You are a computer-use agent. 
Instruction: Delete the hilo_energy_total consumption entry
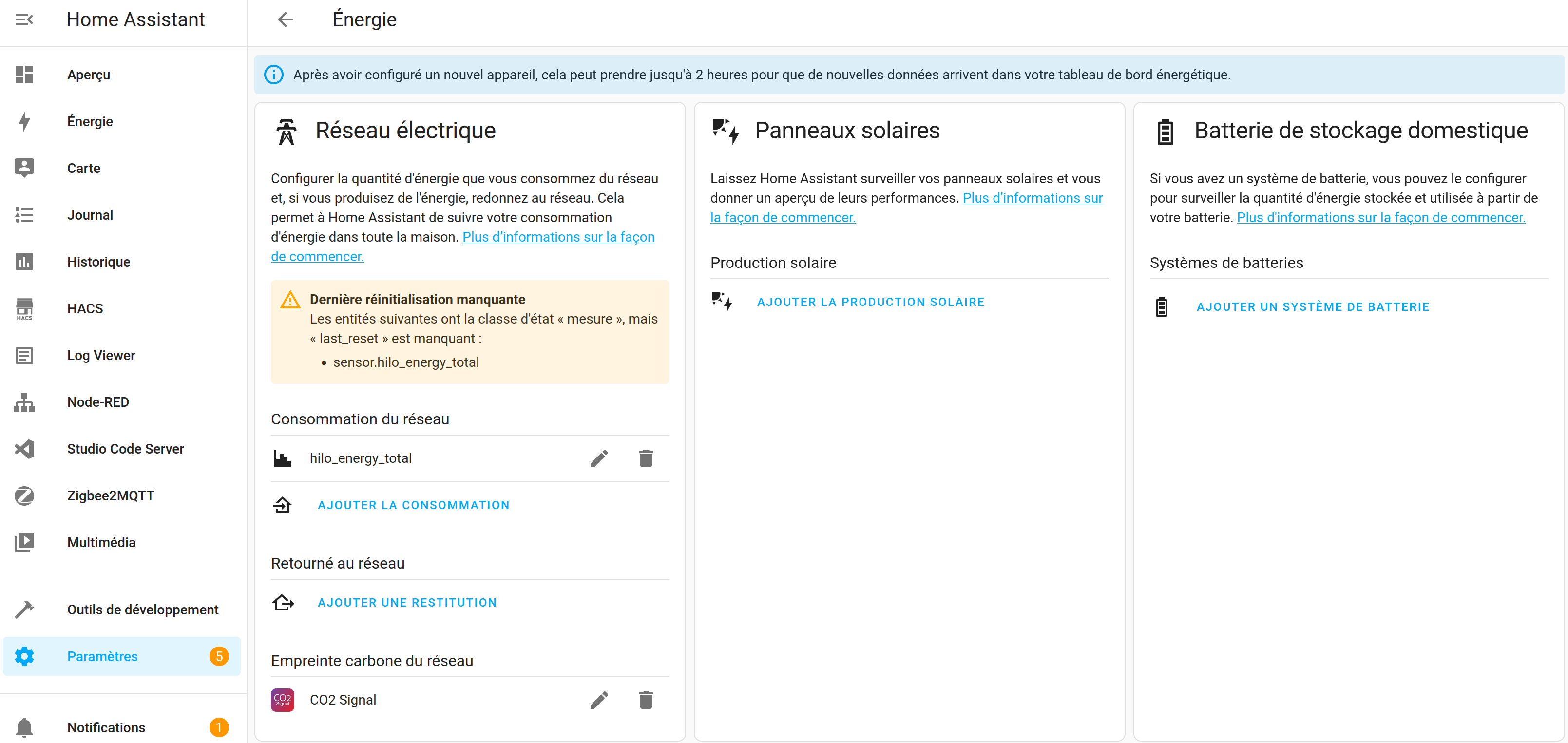[x=646, y=458]
